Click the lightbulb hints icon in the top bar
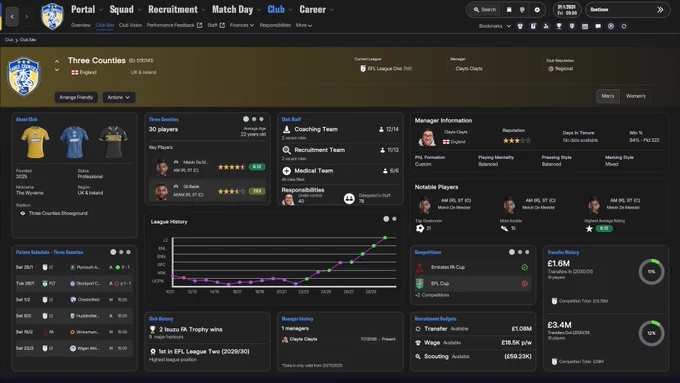Viewport: 680px width, 383px height. tap(522, 10)
